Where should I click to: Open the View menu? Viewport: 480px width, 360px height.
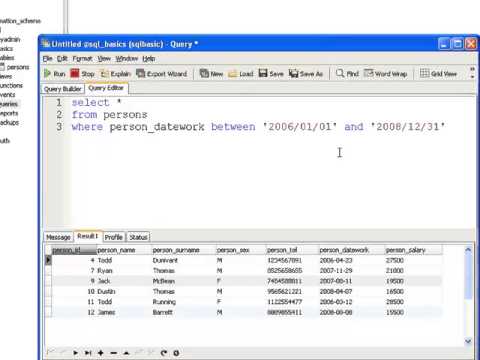(x=104, y=59)
